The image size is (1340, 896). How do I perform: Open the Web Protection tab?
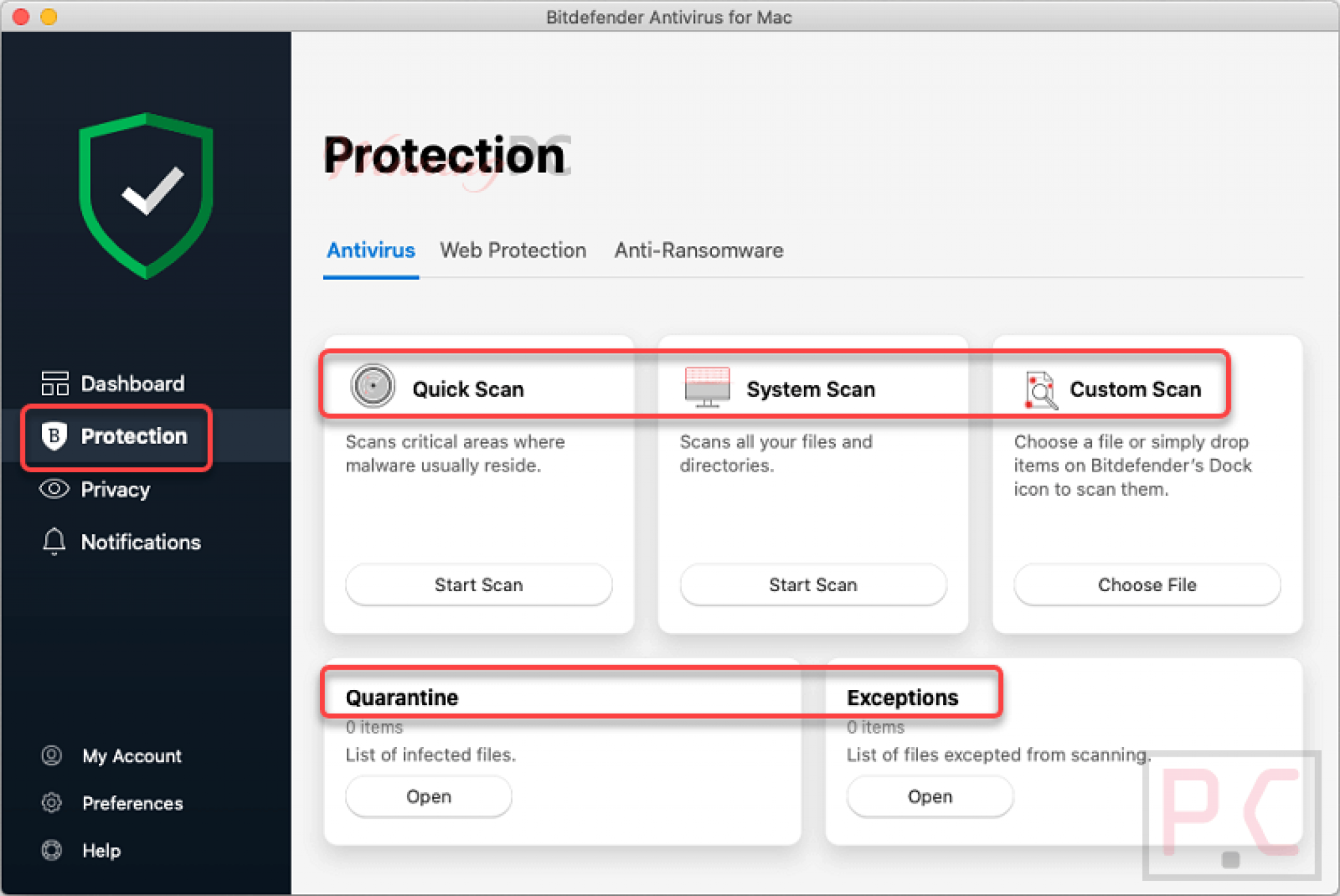click(513, 250)
